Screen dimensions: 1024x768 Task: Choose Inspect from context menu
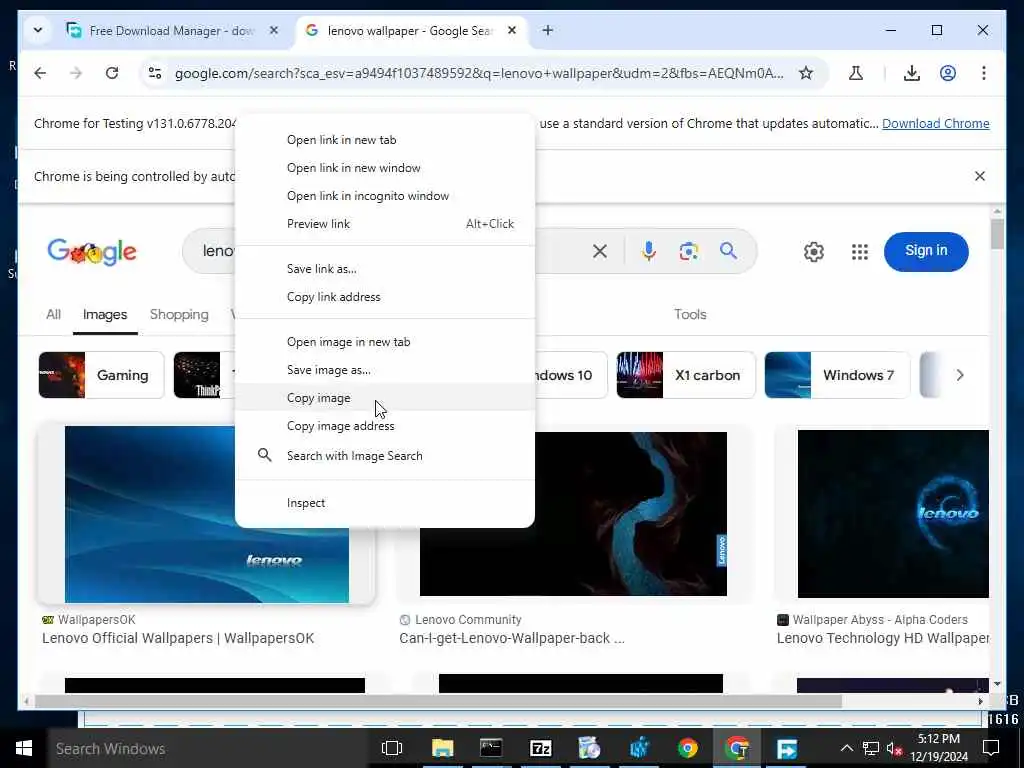point(385,503)
